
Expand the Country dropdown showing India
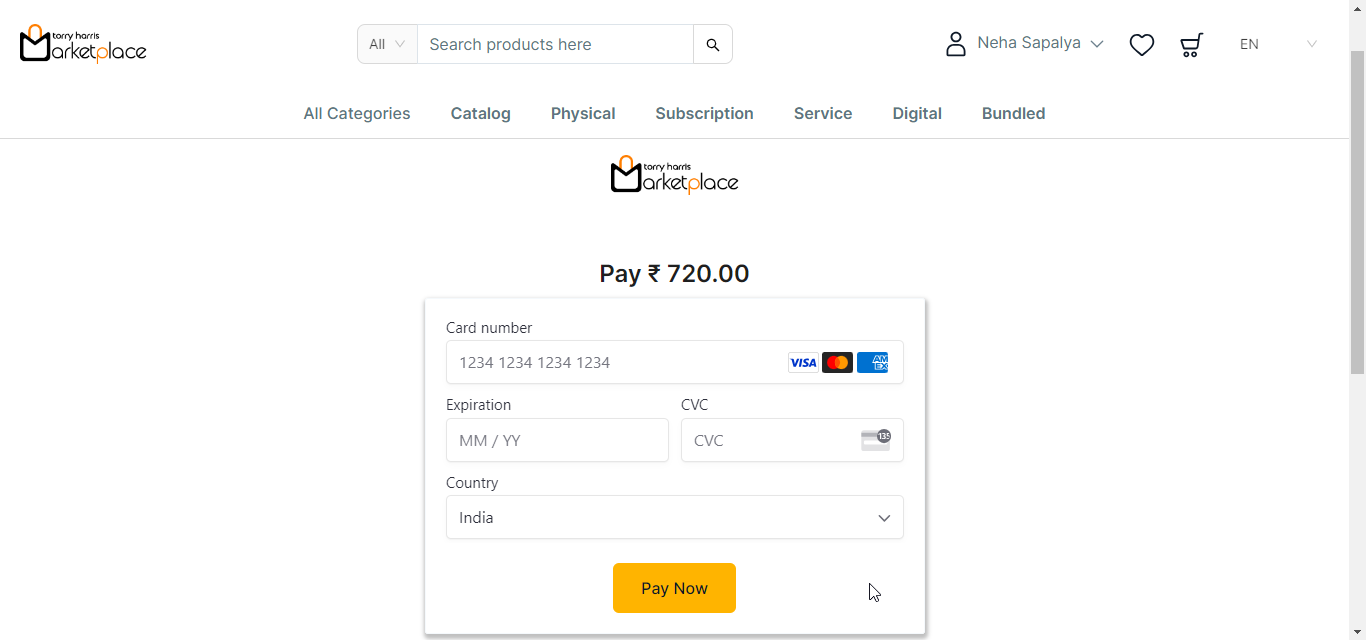coord(675,518)
